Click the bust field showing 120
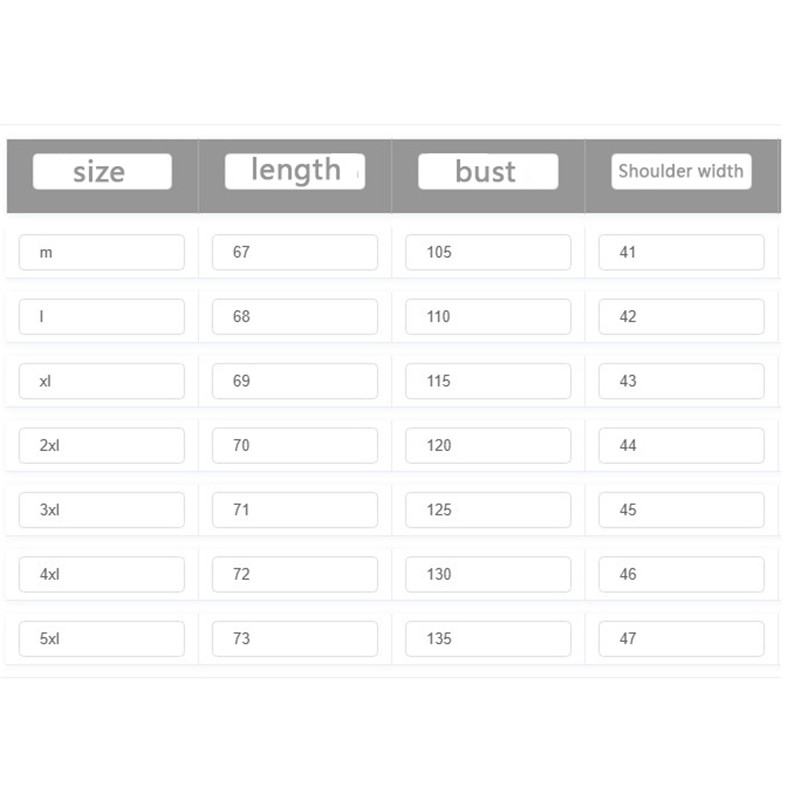 coord(488,446)
